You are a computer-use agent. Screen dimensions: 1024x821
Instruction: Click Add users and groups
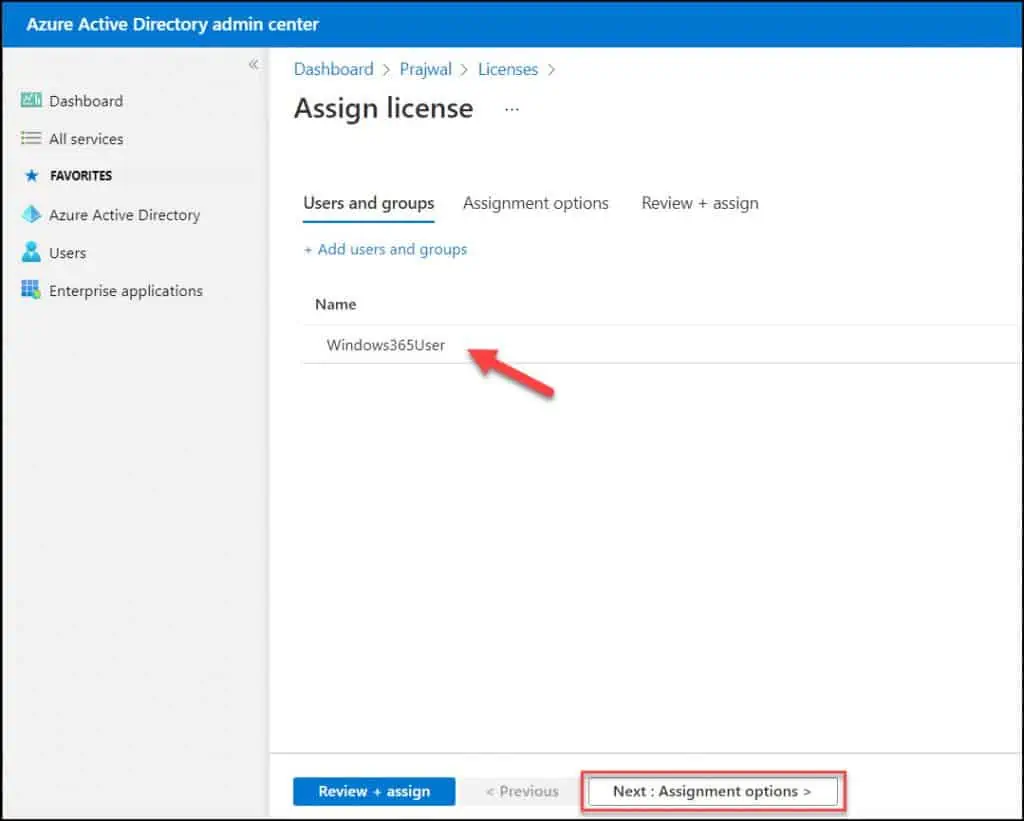point(385,250)
